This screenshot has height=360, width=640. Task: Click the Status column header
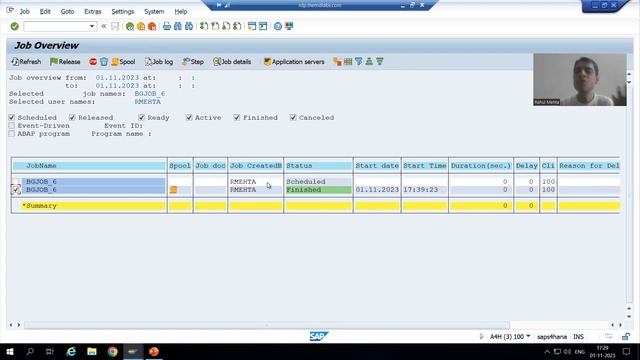[x=318, y=166]
